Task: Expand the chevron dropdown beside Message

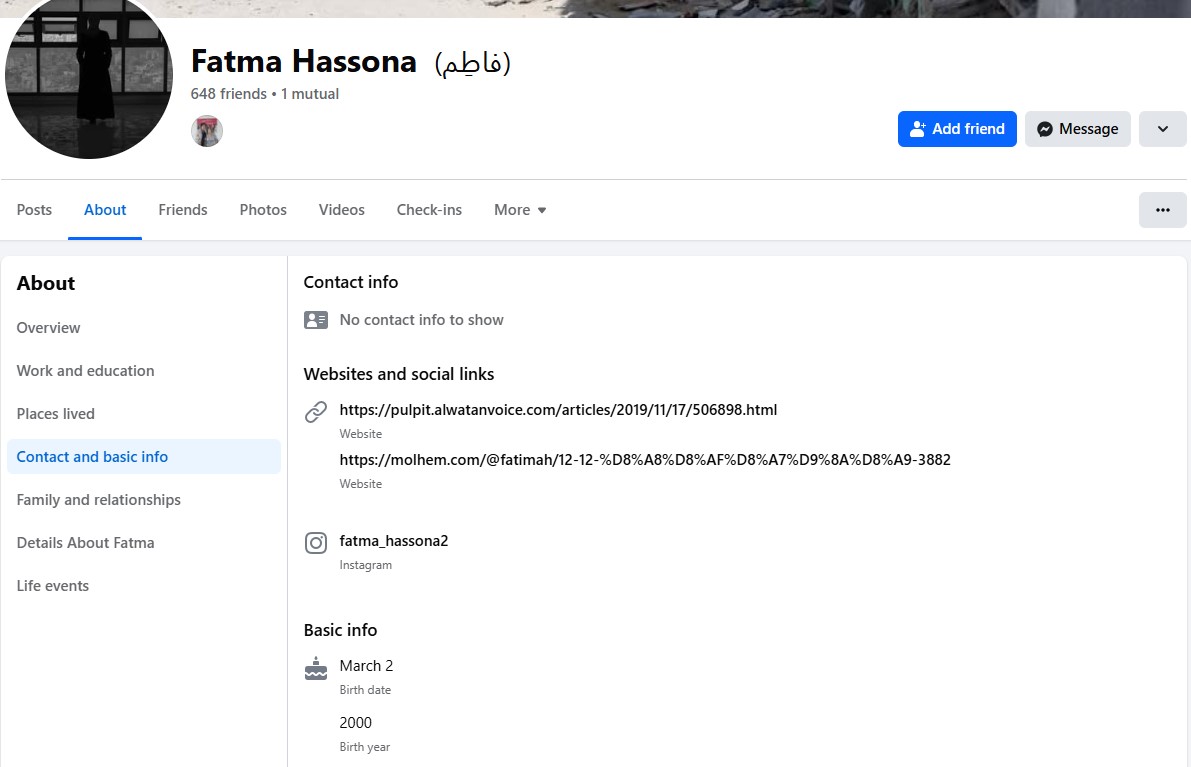Action: (x=1162, y=129)
